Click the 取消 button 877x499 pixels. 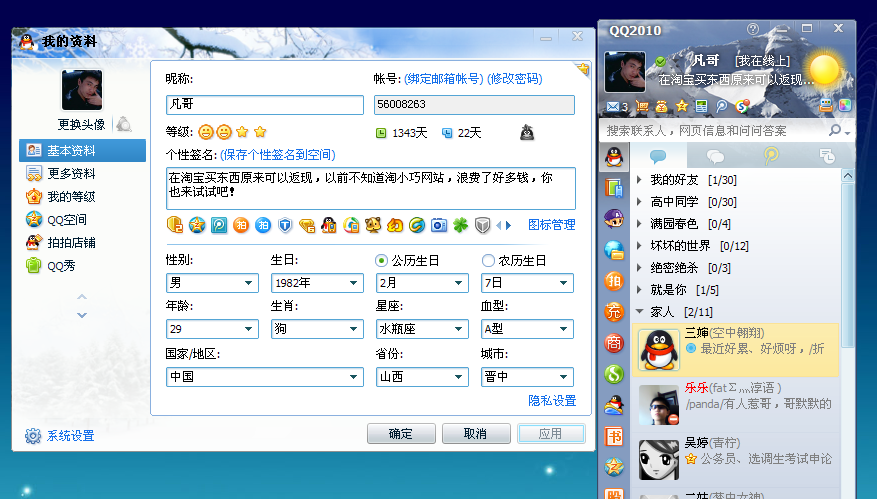pyautogui.click(x=476, y=434)
